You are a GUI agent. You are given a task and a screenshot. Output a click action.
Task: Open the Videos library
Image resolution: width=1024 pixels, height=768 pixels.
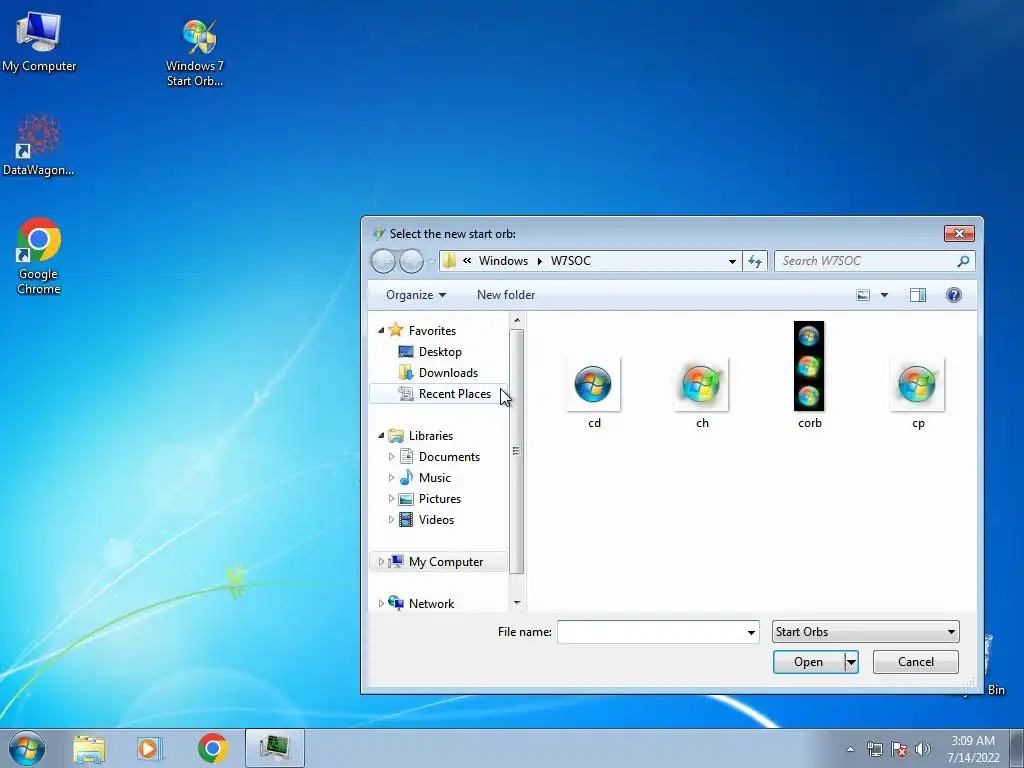[436, 520]
